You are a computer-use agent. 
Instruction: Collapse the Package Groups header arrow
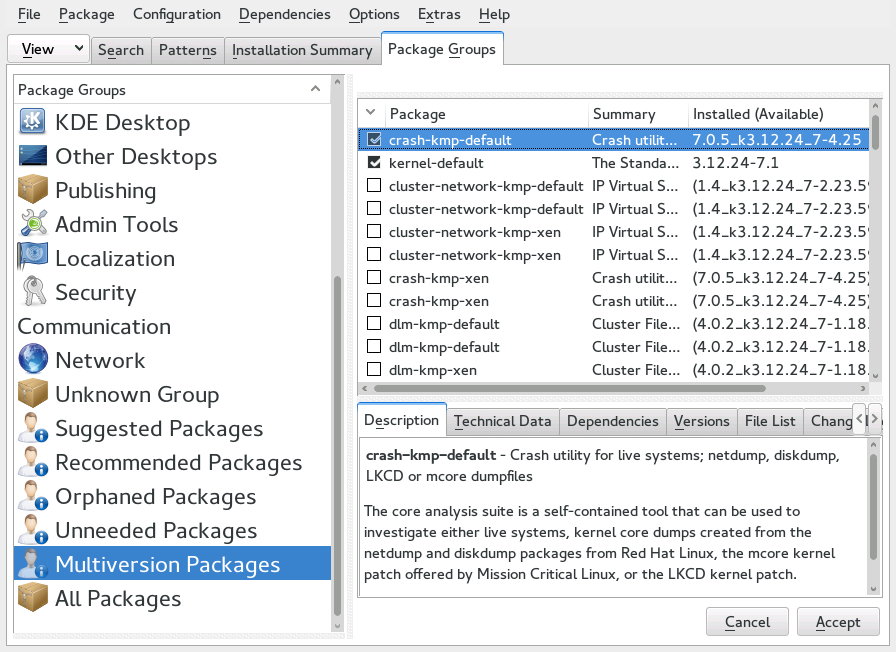[315, 89]
